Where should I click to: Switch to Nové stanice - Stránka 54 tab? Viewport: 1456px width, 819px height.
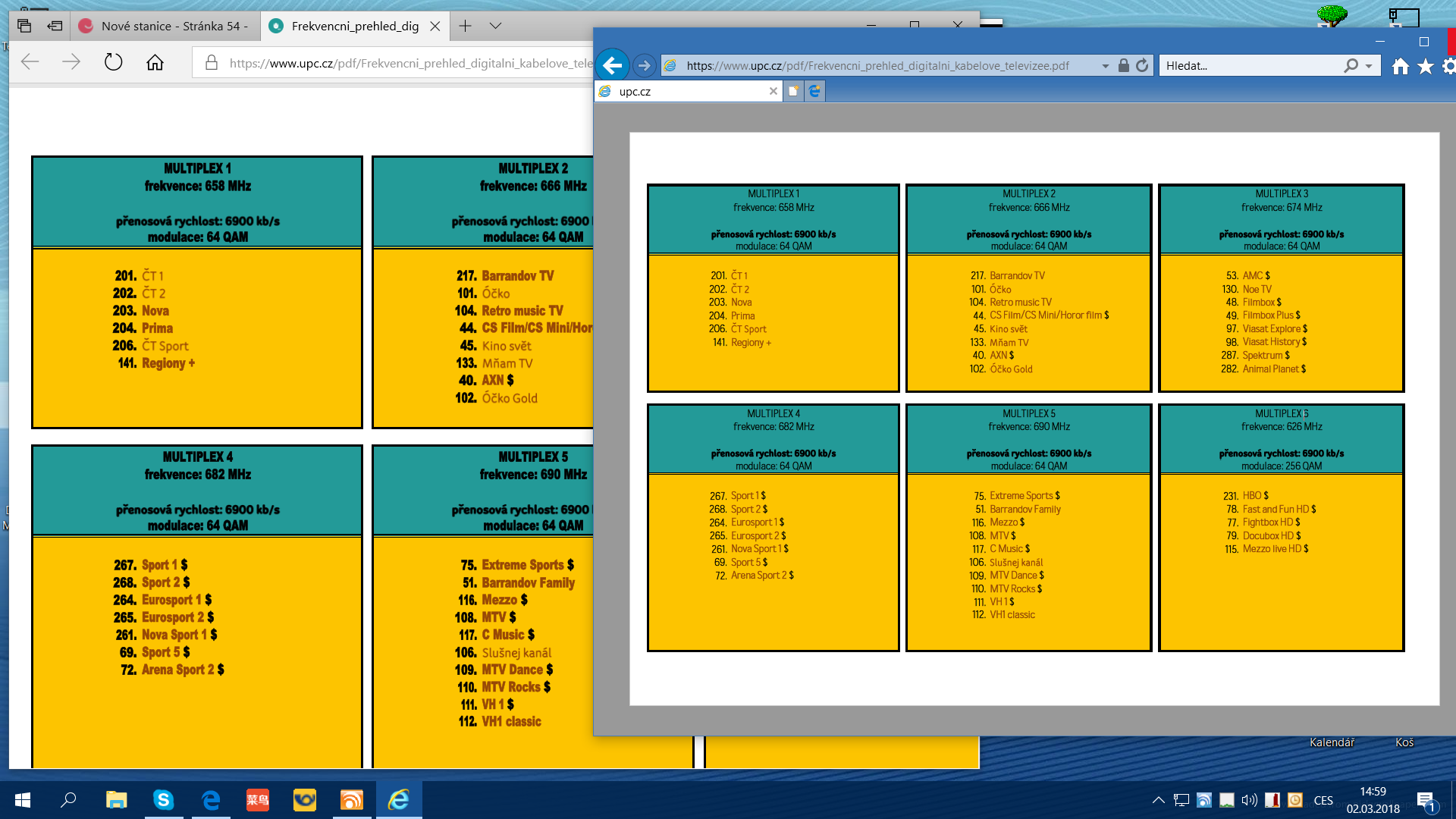pos(167,26)
